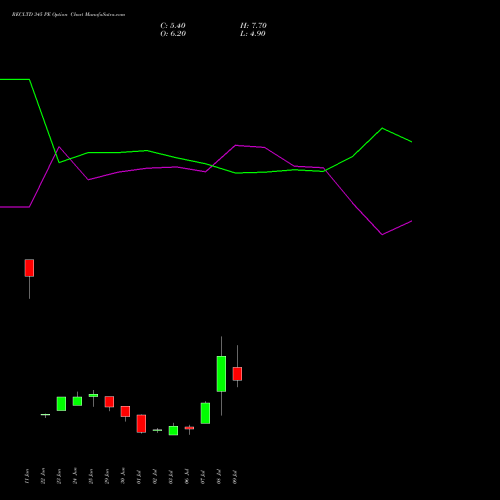The width and height of the screenshot is (500, 500).
Task: Click the high value H: 7.70
Action: click(x=253, y=26)
